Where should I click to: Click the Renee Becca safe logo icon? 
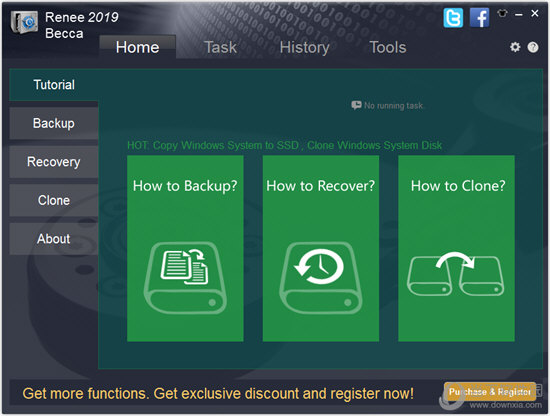24,22
